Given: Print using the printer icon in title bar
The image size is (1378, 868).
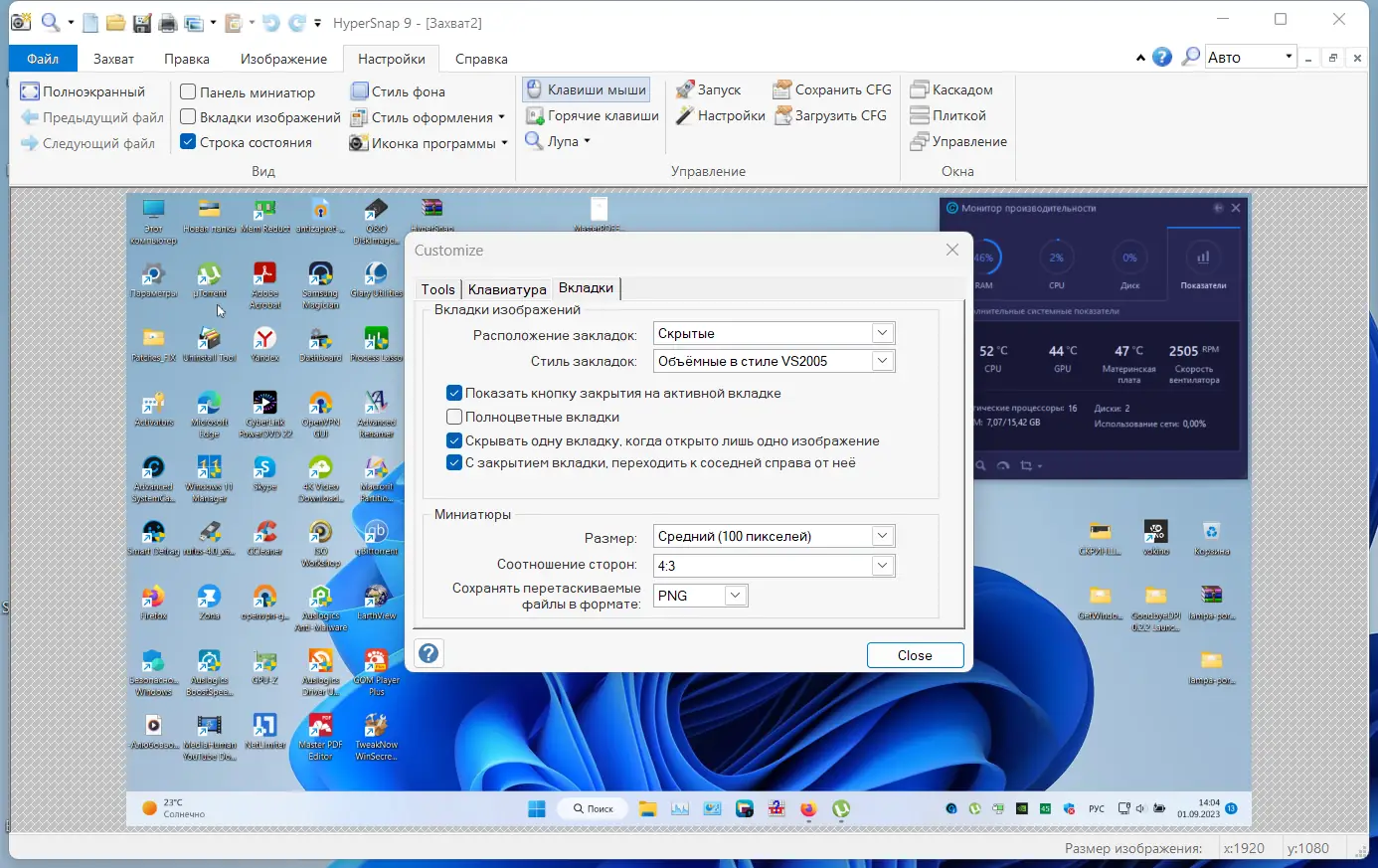Looking at the screenshot, I should tap(168, 22).
